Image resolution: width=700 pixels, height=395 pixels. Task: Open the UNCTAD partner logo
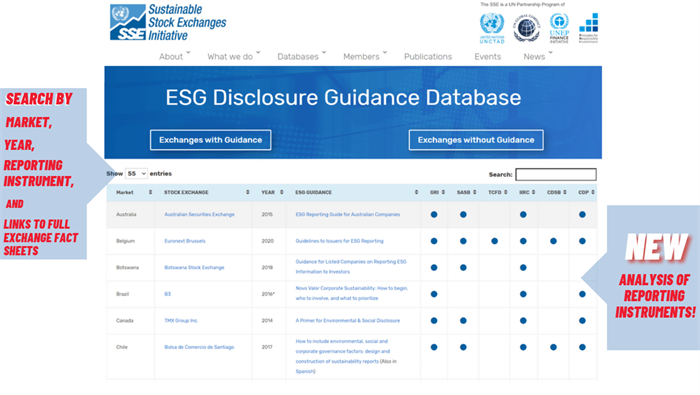click(492, 28)
